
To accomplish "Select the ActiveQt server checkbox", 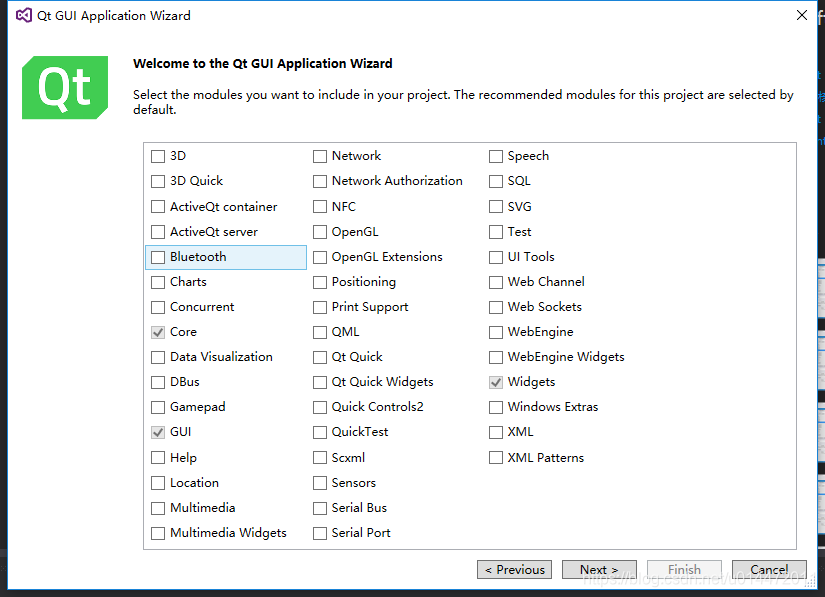I will click(x=158, y=232).
